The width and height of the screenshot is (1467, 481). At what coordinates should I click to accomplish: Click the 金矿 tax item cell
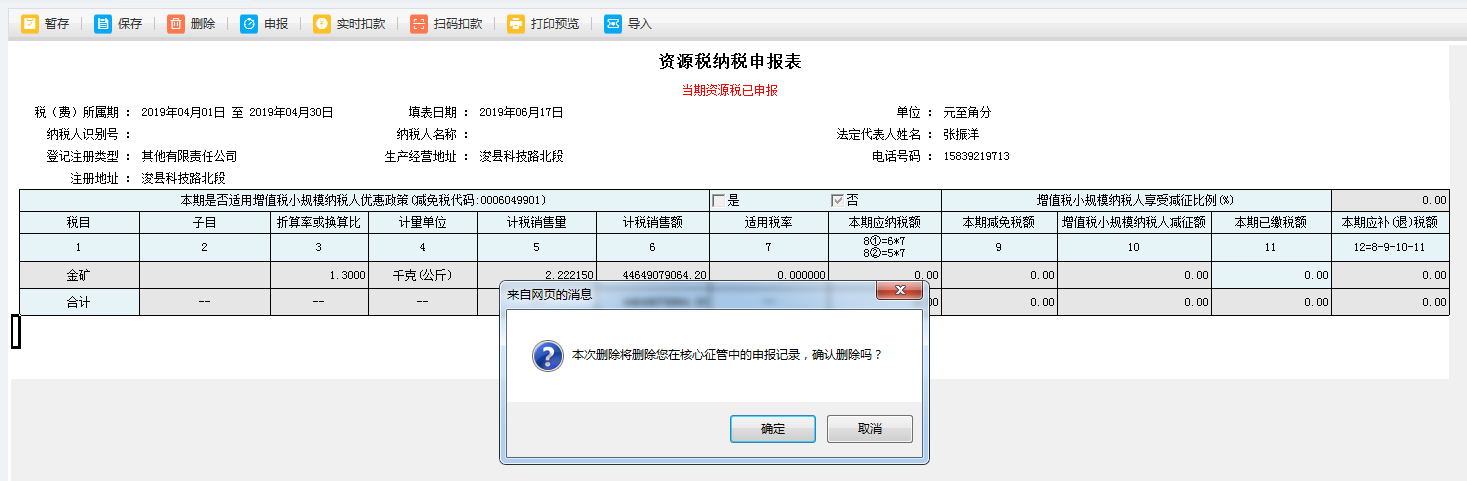pos(79,275)
